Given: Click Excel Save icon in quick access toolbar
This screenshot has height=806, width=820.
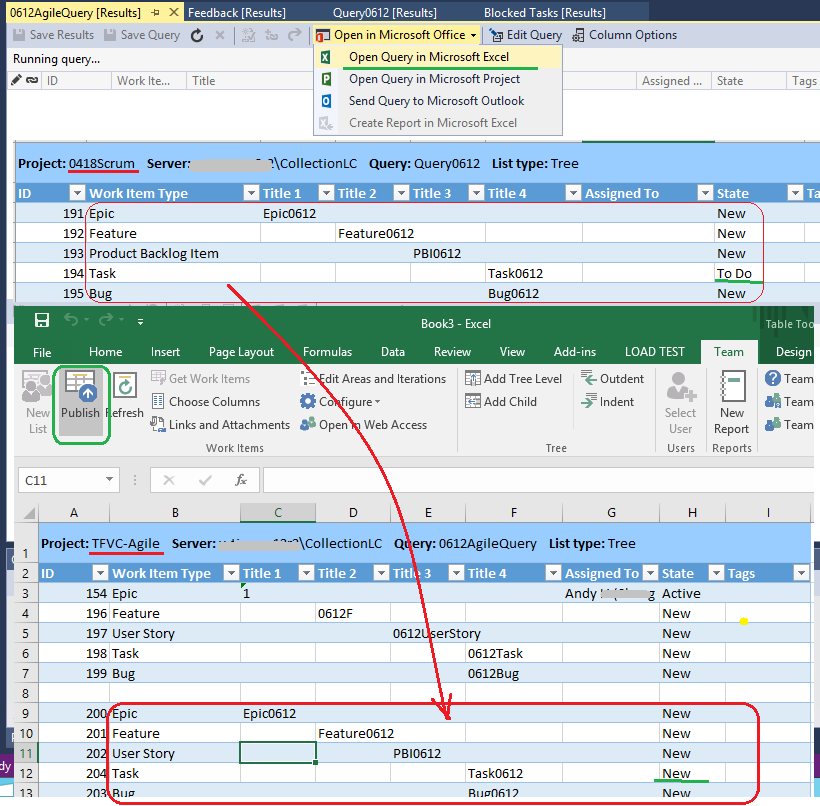Looking at the screenshot, I should pos(42,320).
